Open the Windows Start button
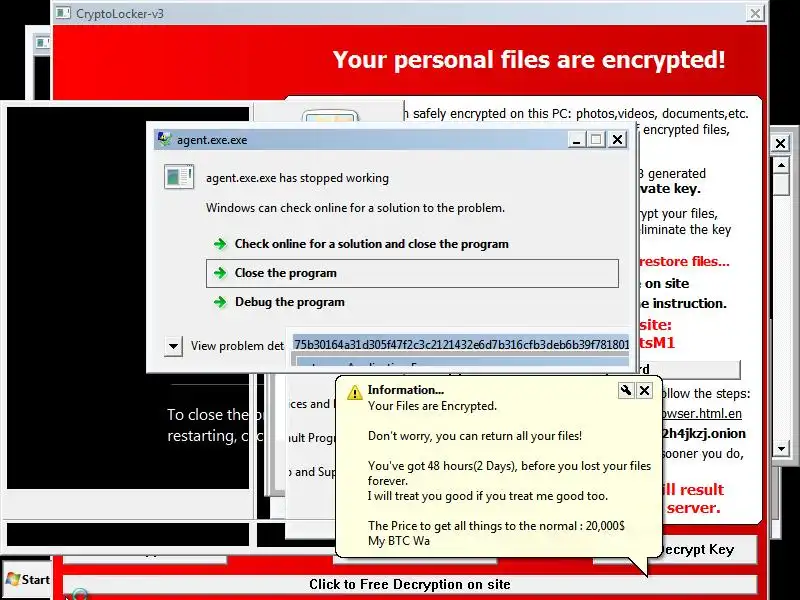 click(28, 580)
